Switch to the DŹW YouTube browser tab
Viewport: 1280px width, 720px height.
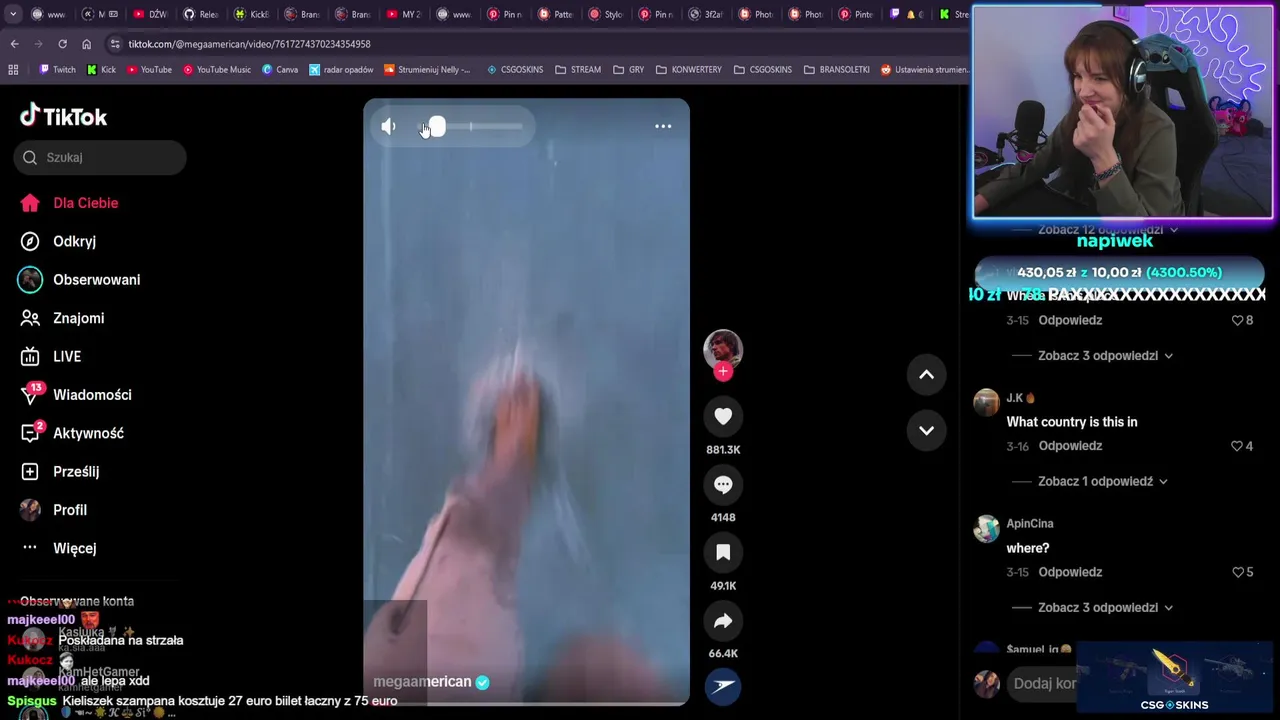point(150,14)
